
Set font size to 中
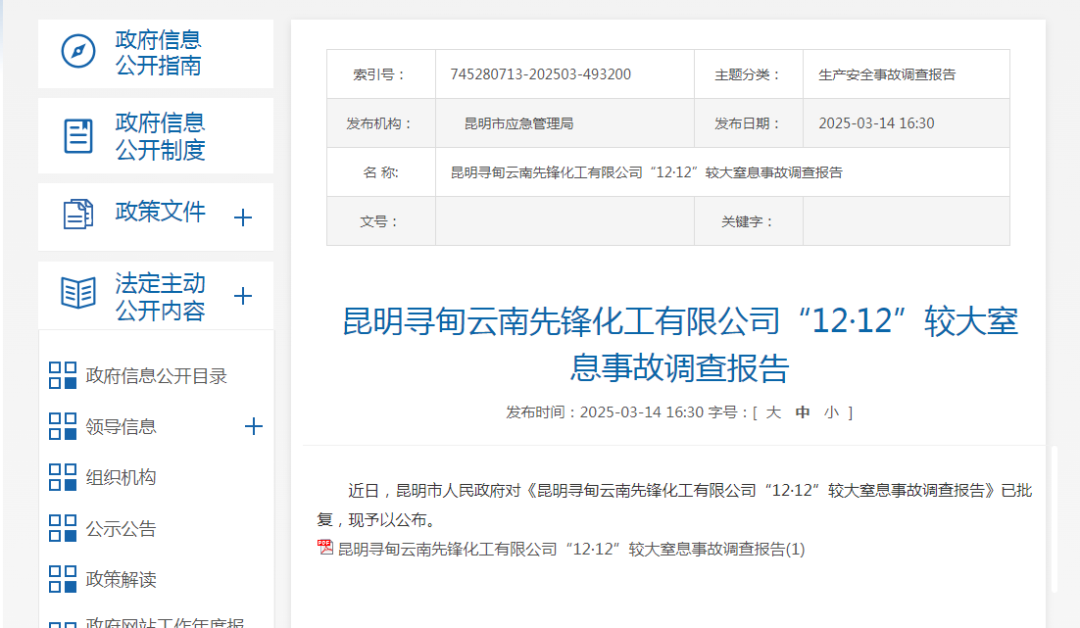[802, 412]
